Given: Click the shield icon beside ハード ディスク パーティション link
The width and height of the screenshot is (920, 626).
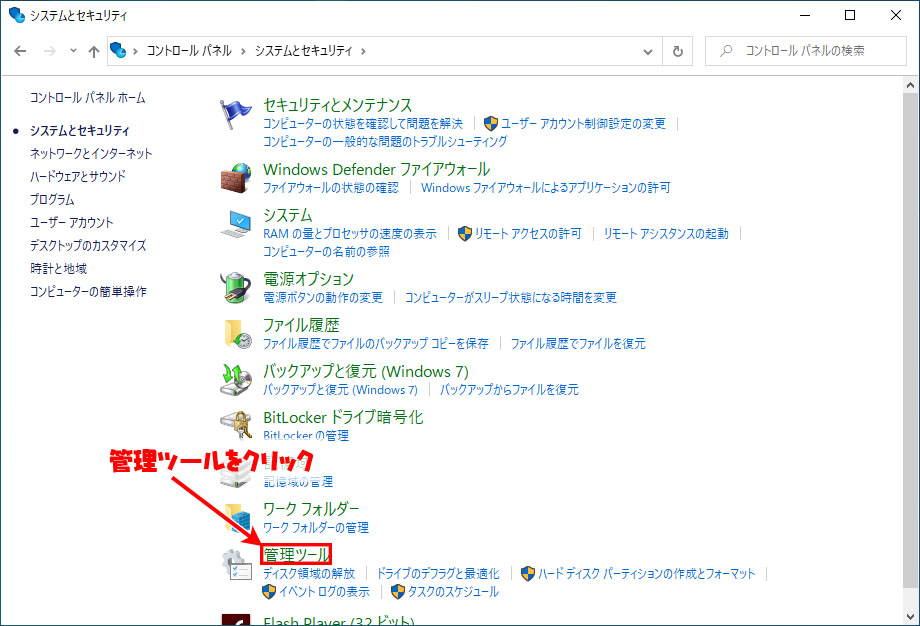Looking at the screenshot, I should (528, 573).
